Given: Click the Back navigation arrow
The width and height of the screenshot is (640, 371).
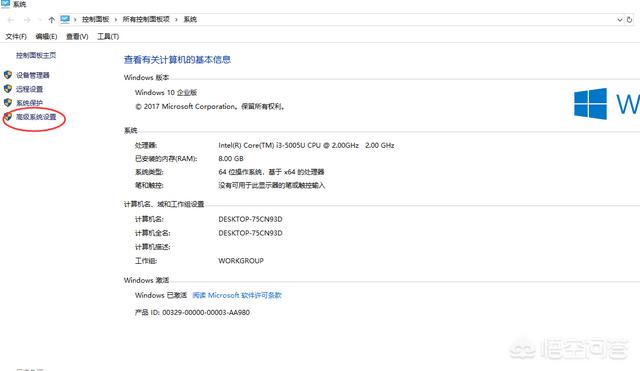Looking at the screenshot, I should click(11, 20).
